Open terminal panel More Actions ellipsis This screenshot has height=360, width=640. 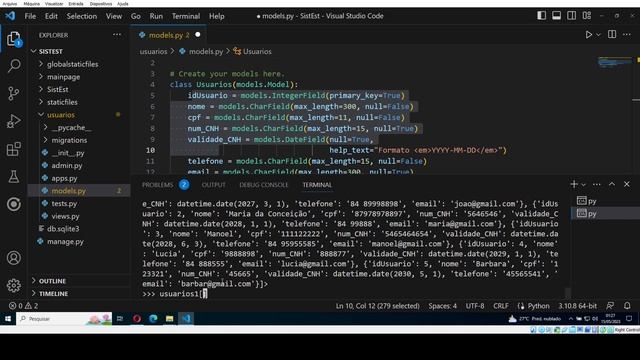597,184
